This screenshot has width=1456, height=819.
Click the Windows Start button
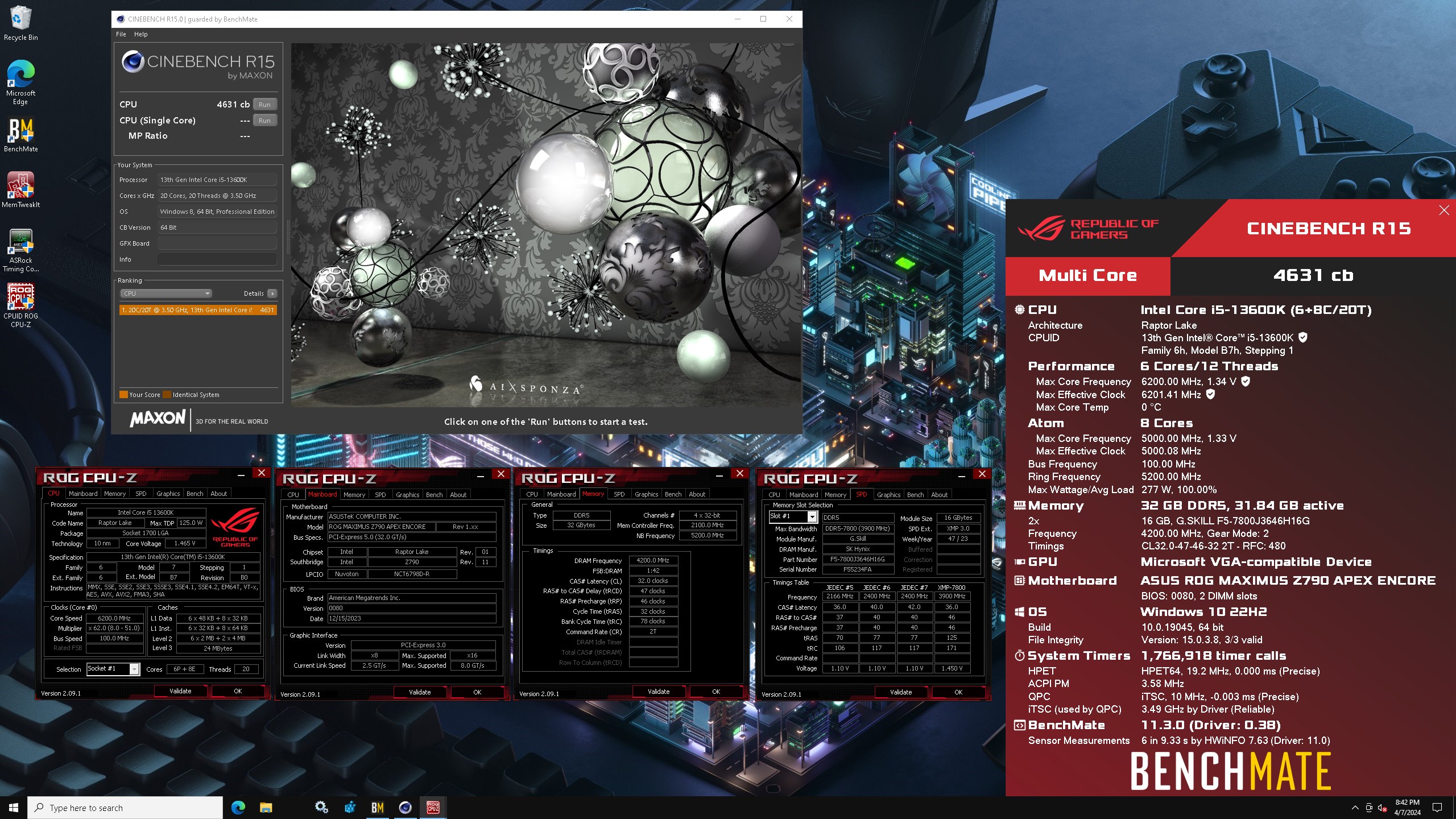pos(14,808)
